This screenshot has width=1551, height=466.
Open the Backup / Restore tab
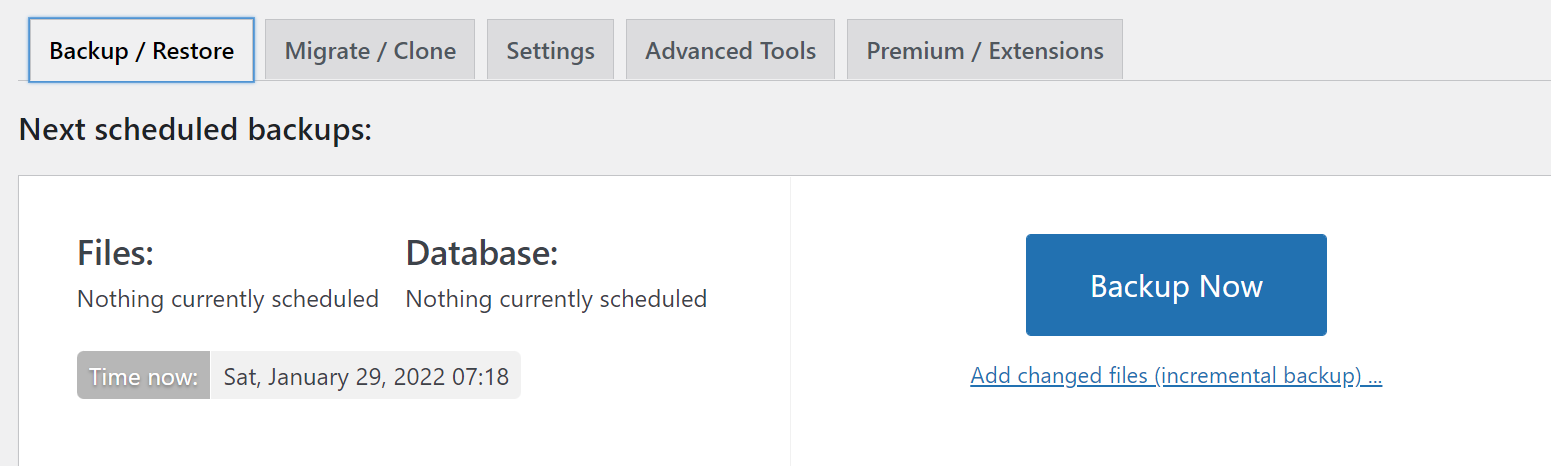(141, 50)
